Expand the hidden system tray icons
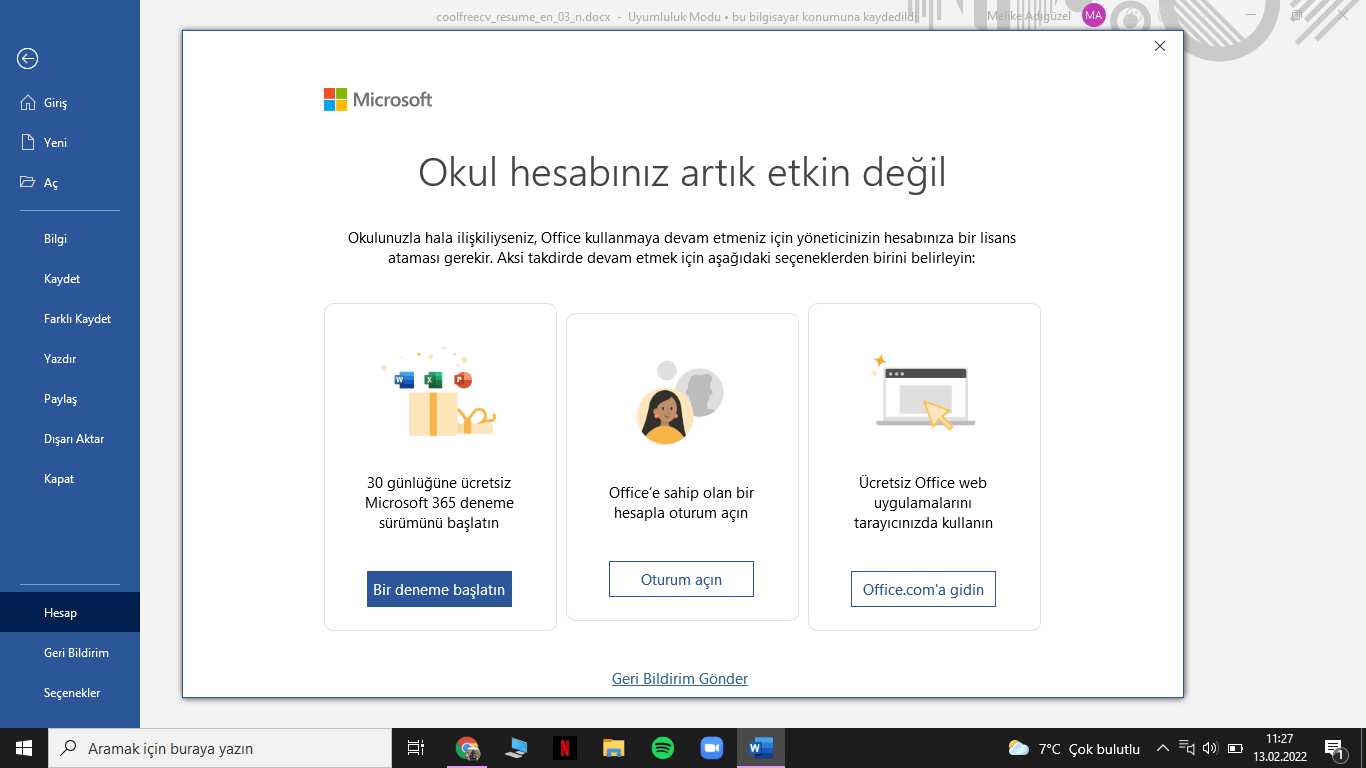Image resolution: width=1366 pixels, height=768 pixels. (1162, 748)
